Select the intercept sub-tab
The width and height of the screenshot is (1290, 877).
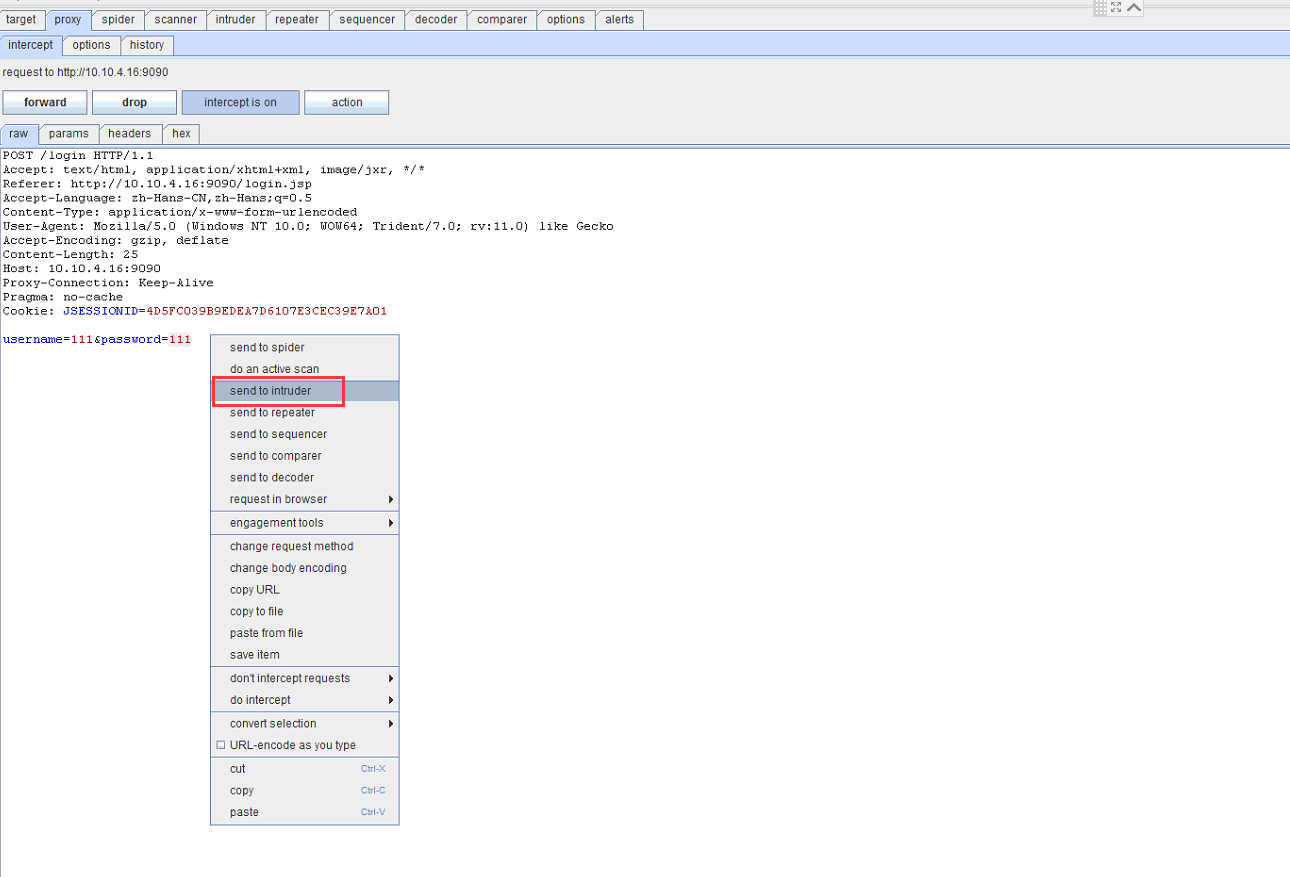point(31,45)
